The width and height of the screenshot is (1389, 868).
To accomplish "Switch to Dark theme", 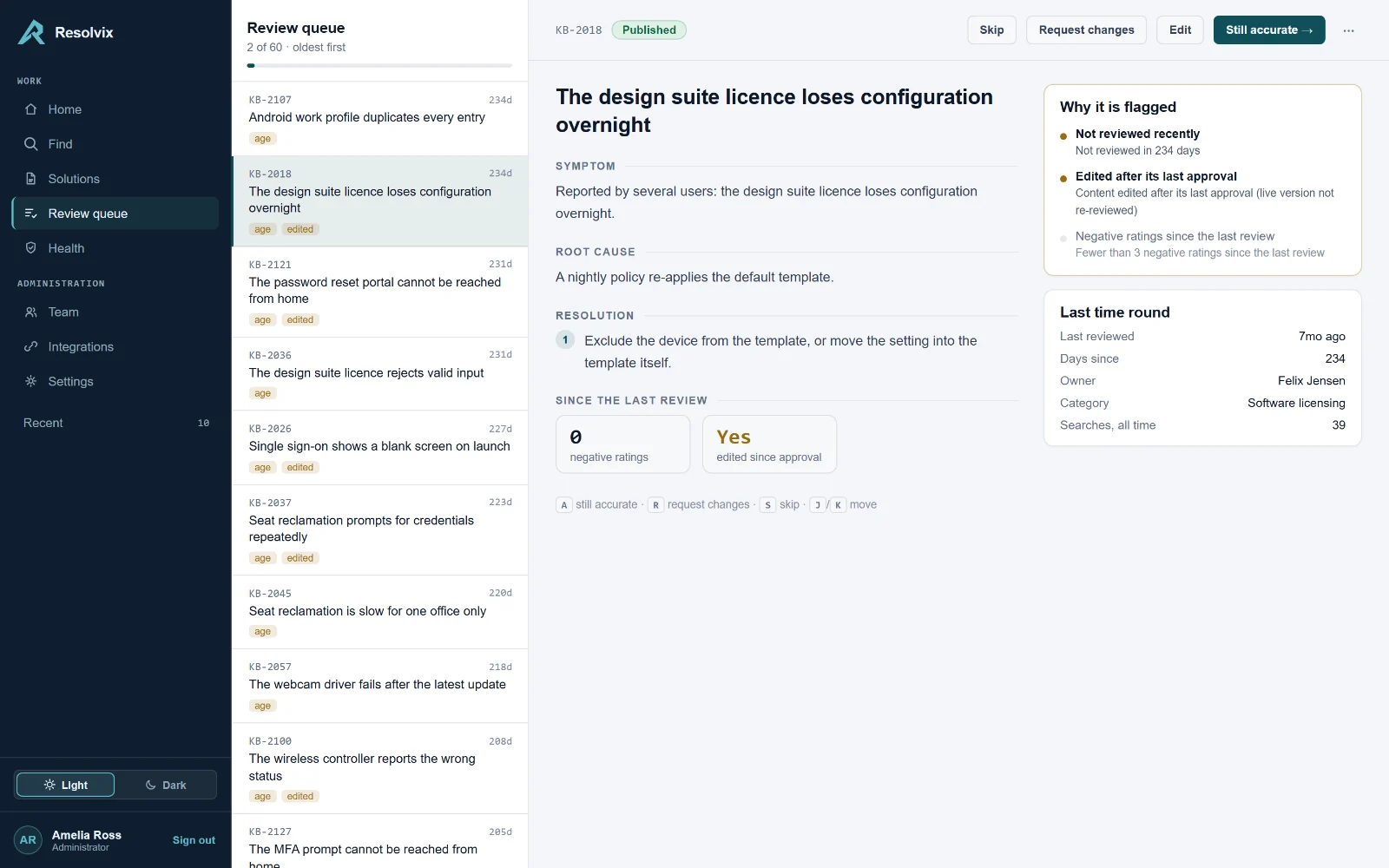I will click(x=165, y=785).
